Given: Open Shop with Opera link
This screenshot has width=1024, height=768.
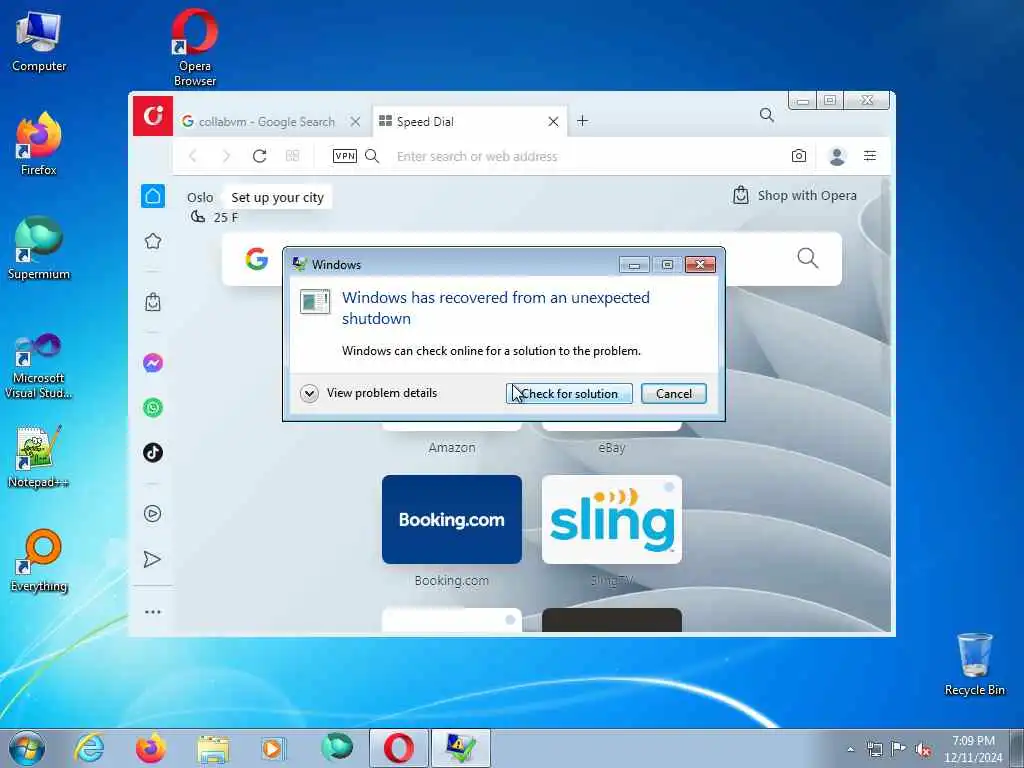Looking at the screenshot, I should [795, 195].
